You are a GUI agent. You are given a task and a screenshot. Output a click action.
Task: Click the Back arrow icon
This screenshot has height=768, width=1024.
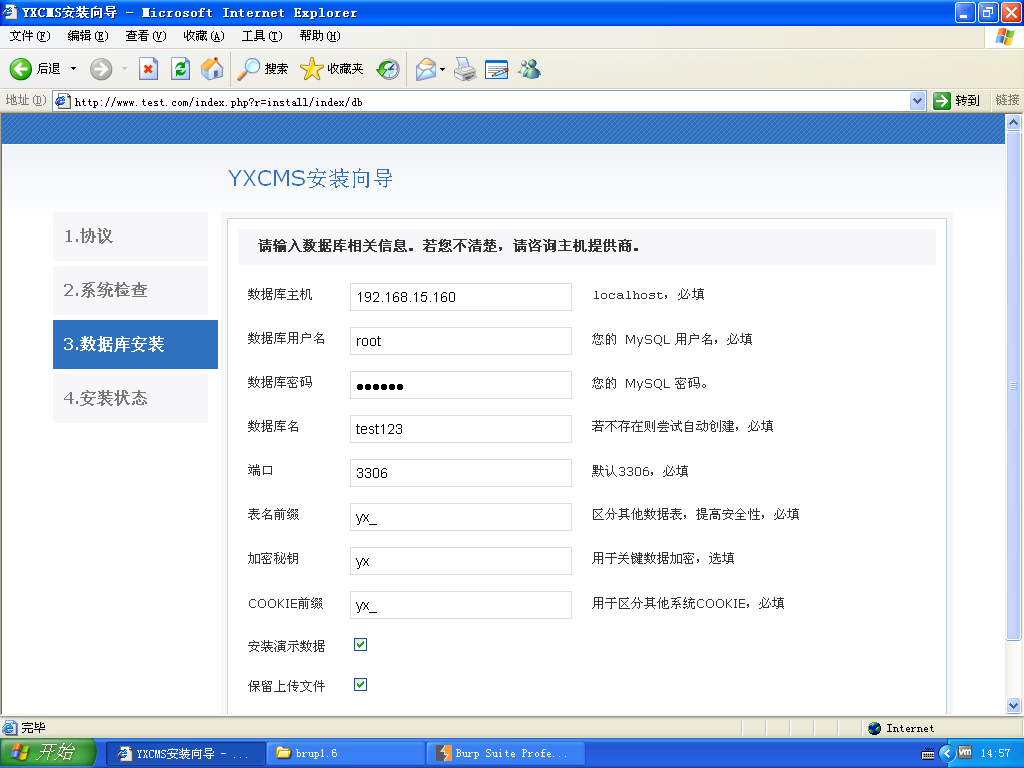pos(21,69)
